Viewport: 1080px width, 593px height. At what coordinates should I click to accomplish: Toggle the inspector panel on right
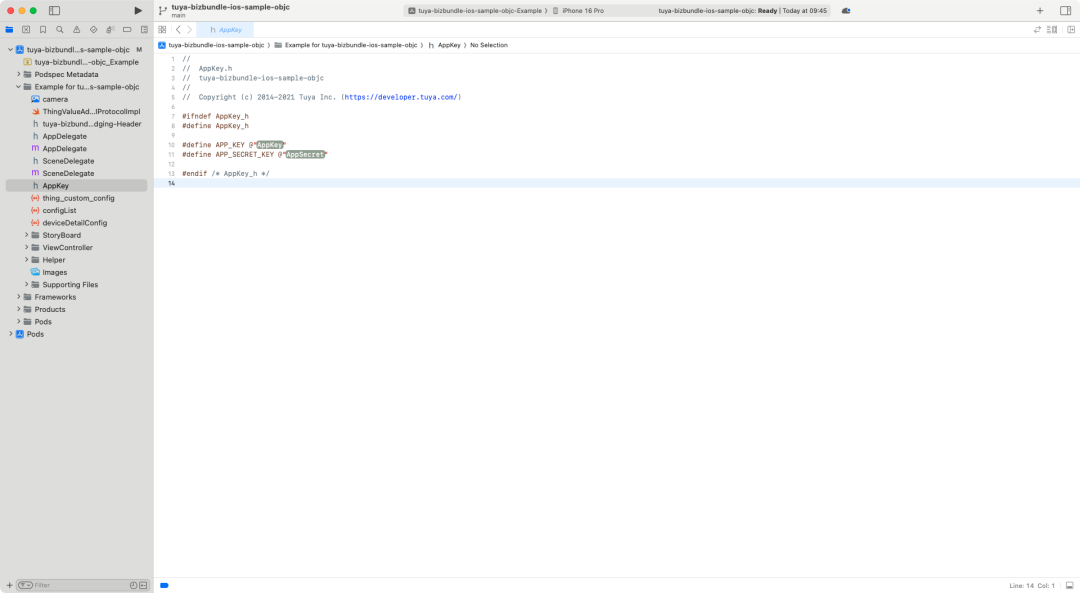[x=1066, y=10]
